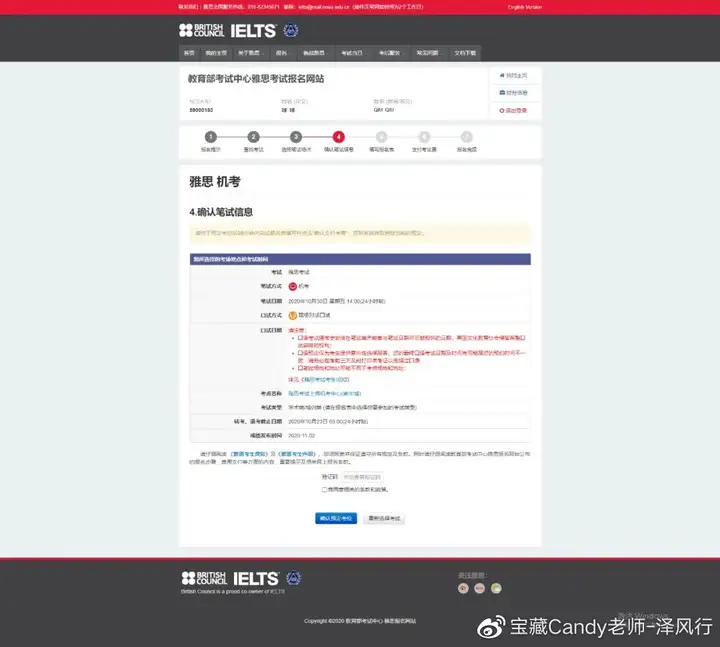Go to step 3 circle in progress bar
This screenshot has height=647, width=720.
coord(296,137)
